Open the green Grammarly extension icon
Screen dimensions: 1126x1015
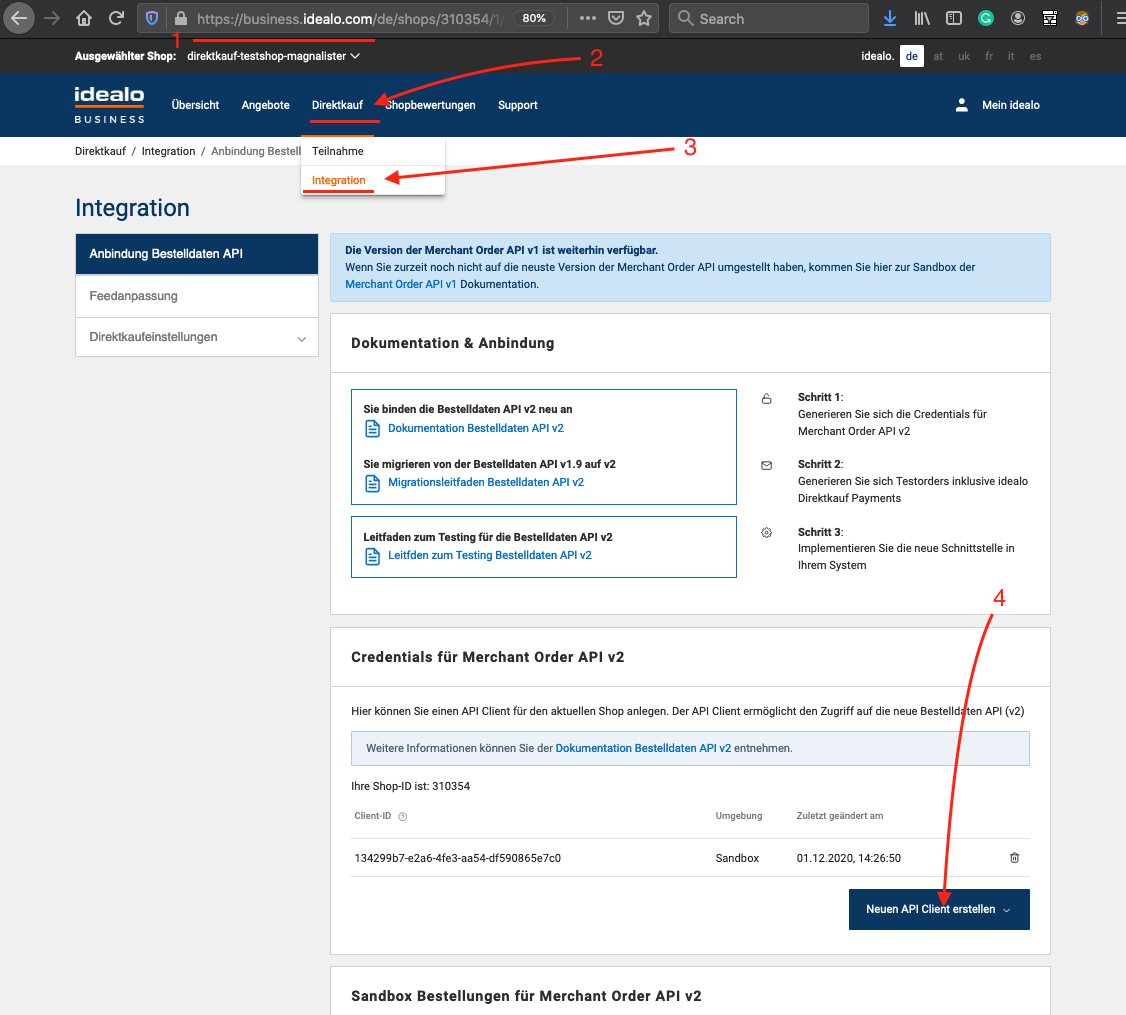tap(986, 19)
